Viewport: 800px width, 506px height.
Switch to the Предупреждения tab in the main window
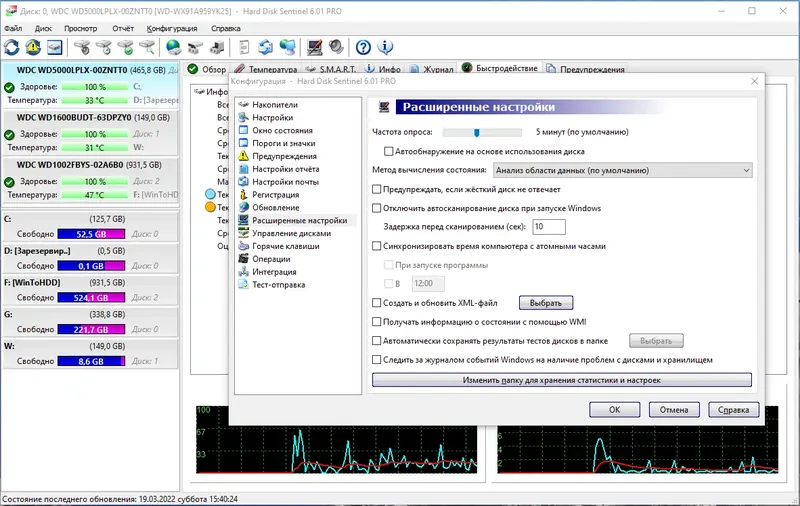point(586,69)
